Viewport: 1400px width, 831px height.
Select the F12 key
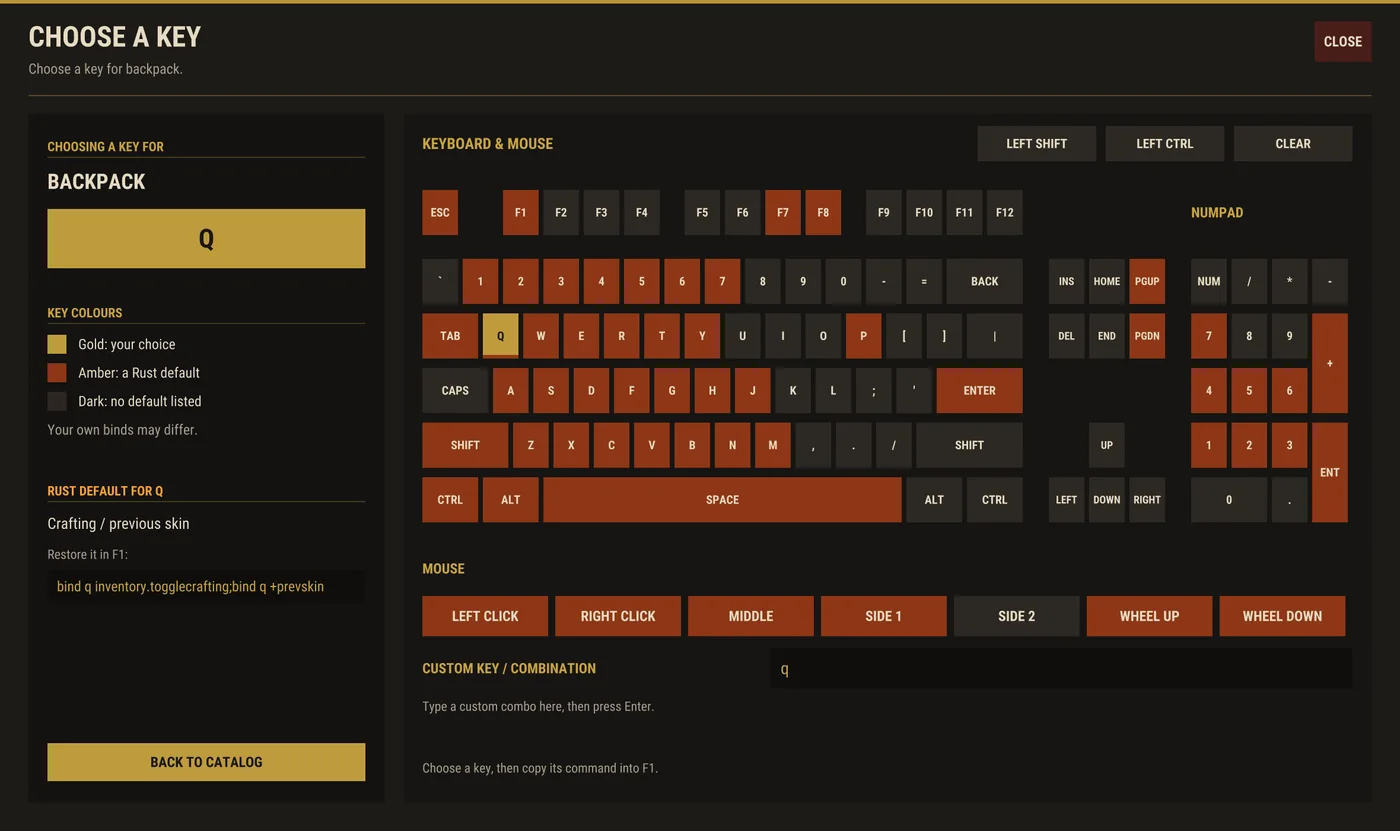(x=1004, y=212)
